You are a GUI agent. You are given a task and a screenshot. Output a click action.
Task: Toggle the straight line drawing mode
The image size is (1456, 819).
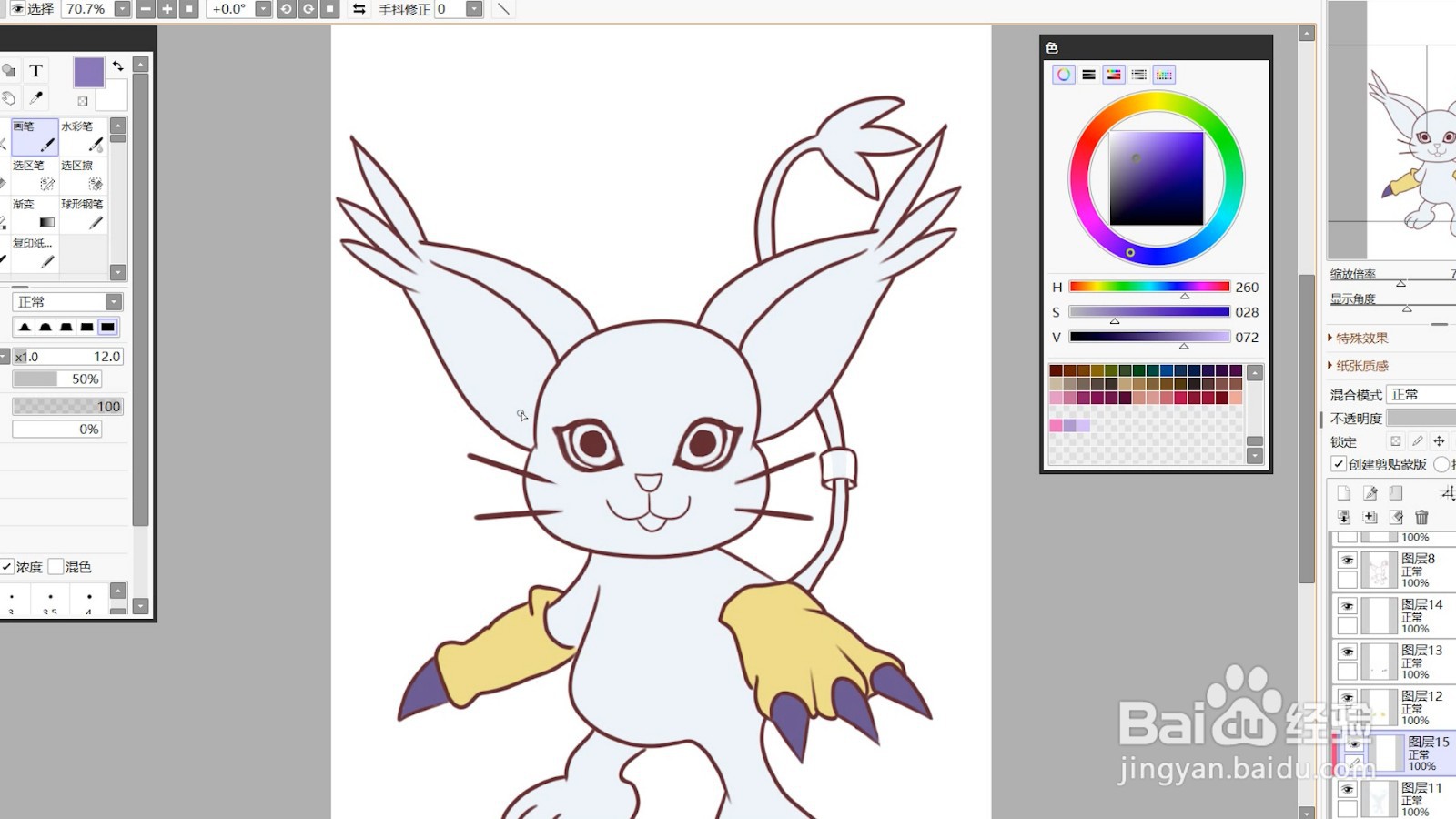pyautogui.click(x=503, y=9)
